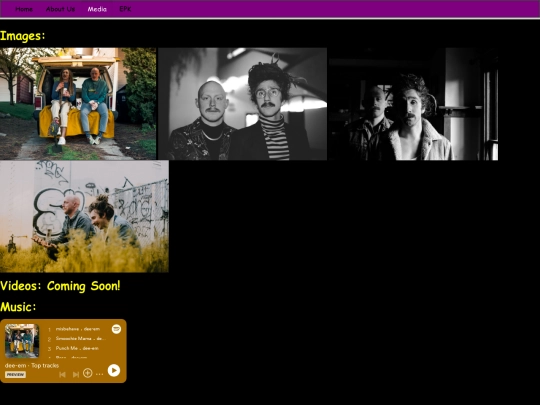Open the van tailgate band photo
The width and height of the screenshot is (540, 405).
pyautogui.click(x=78, y=104)
